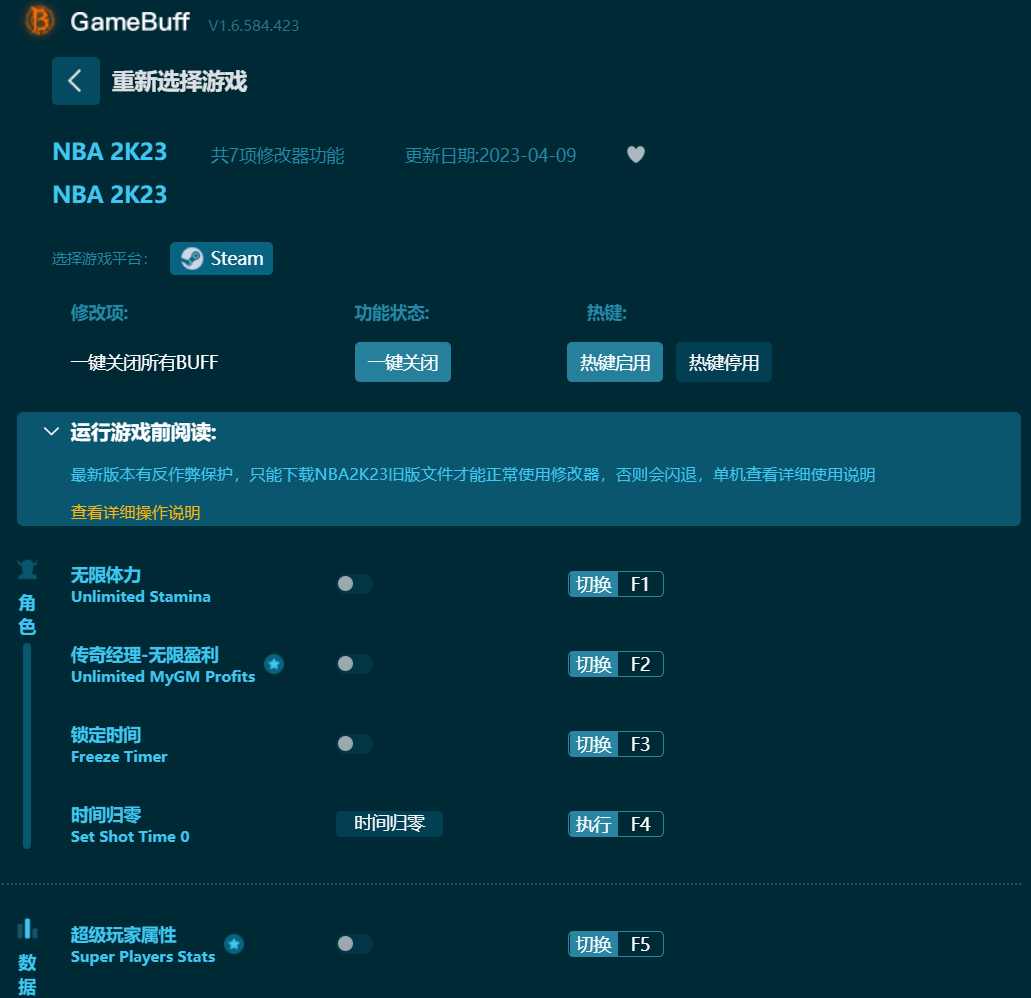Click the F4 hotkey field for Set Shot Time

[x=640, y=824]
